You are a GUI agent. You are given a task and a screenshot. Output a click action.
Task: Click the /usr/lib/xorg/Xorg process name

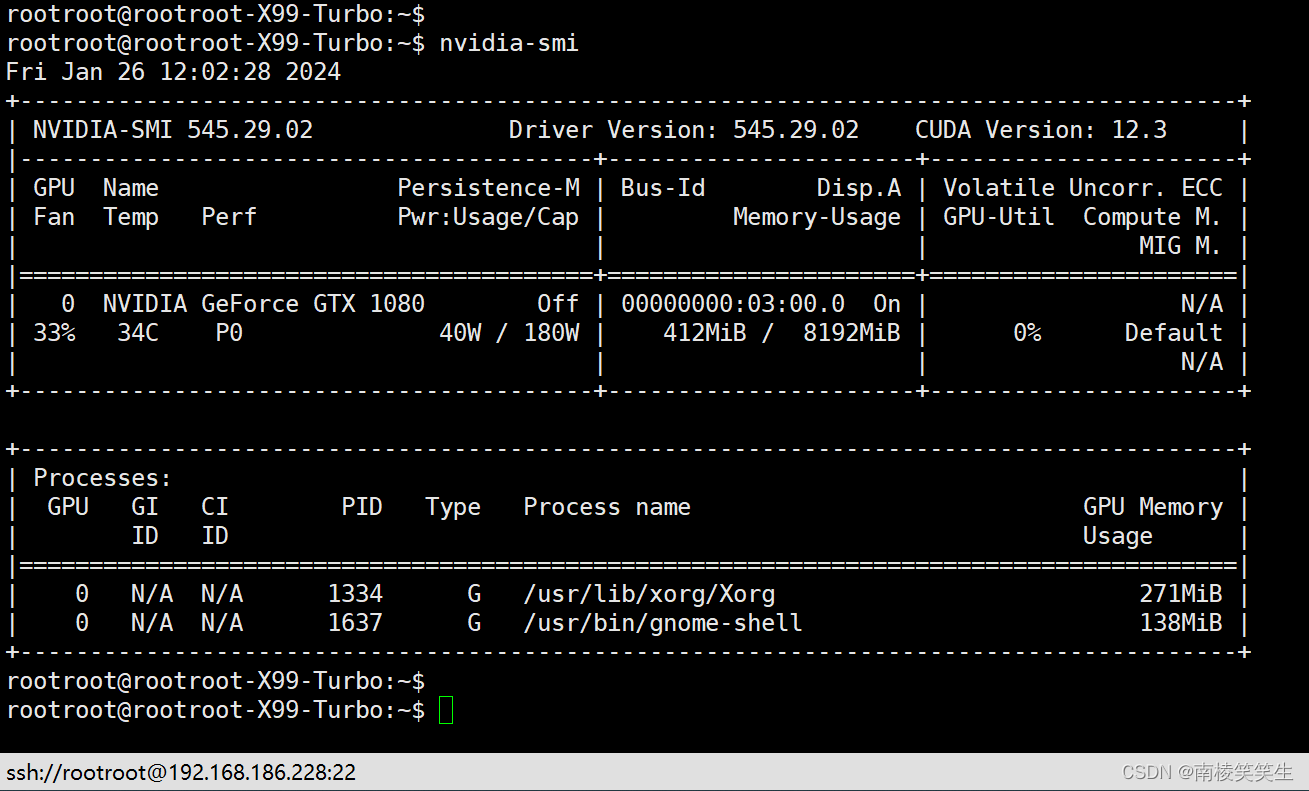(649, 594)
